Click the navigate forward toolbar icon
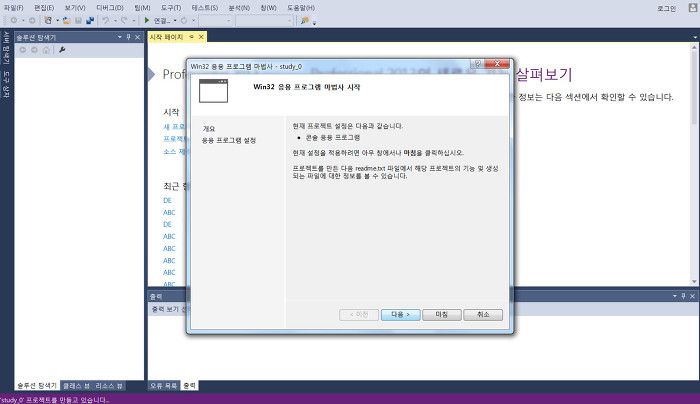 tap(32, 21)
